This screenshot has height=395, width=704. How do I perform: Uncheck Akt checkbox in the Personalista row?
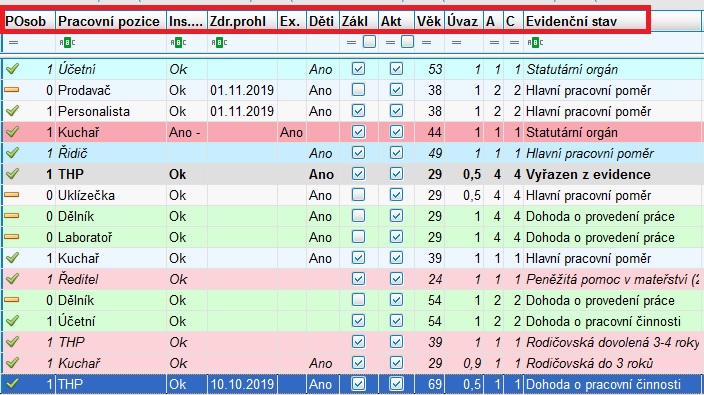(x=396, y=111)
